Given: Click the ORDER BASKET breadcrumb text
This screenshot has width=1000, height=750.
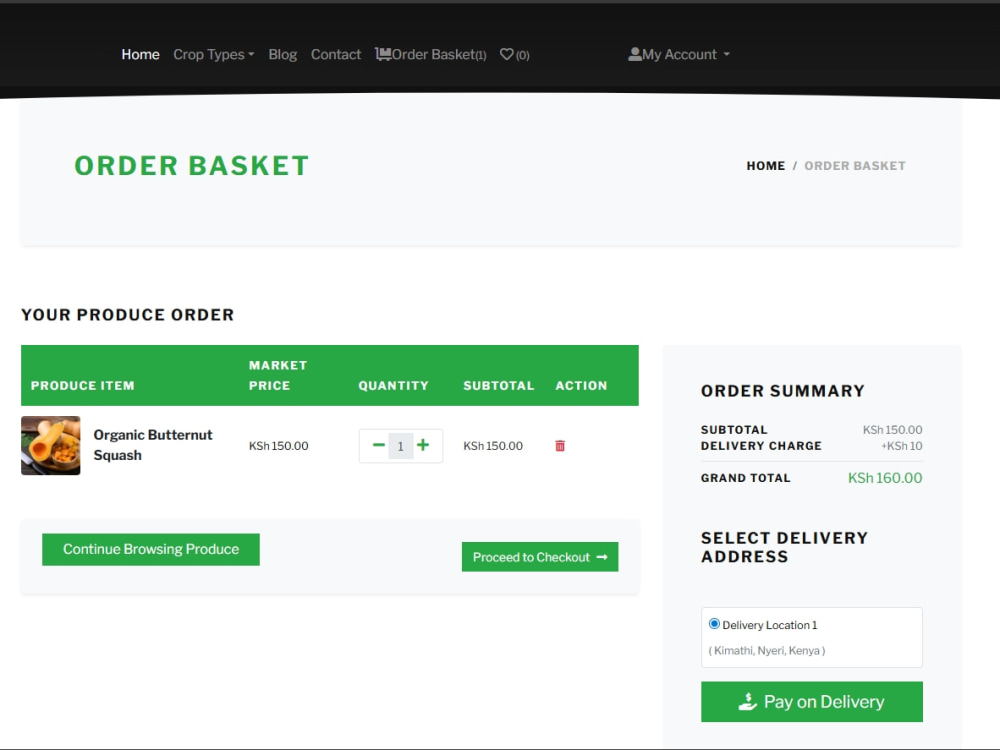Looking at the screenshot, I should (855, 166).
